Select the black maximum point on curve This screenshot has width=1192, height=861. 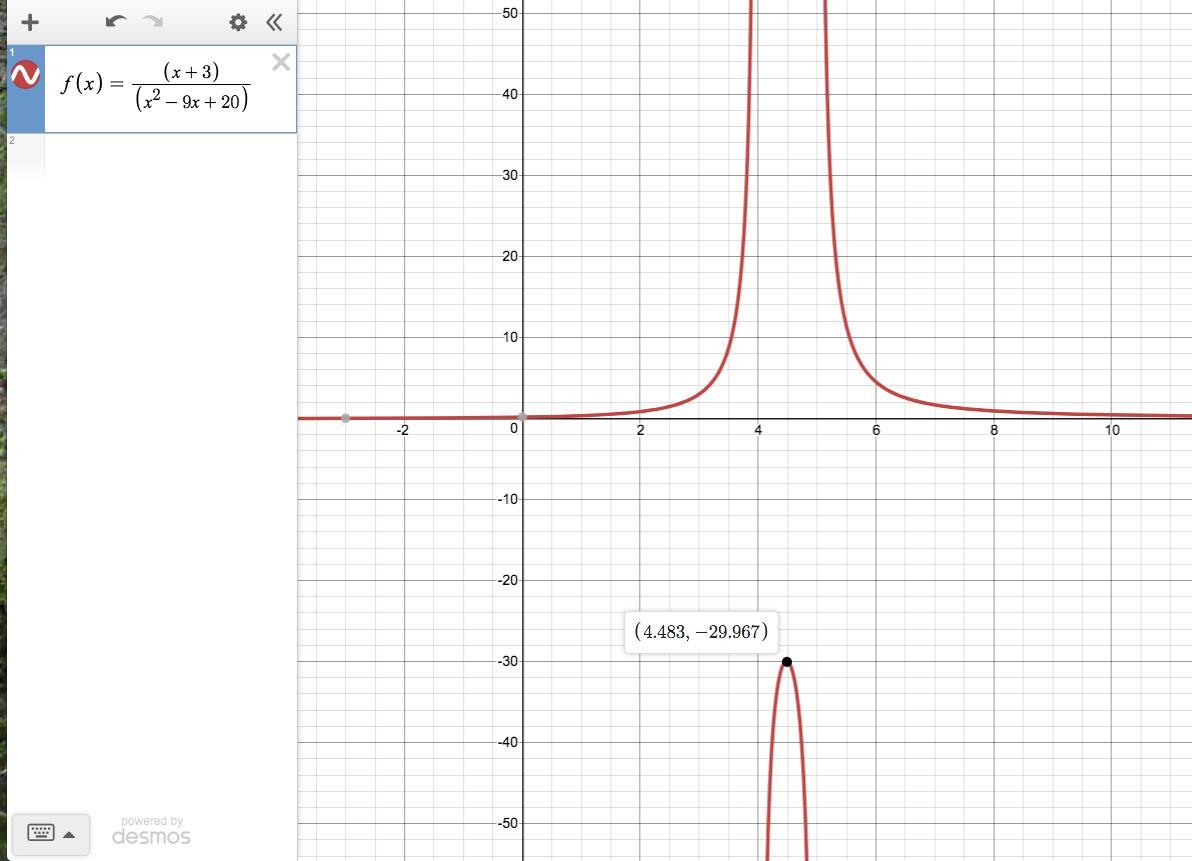tap(787, 662)
